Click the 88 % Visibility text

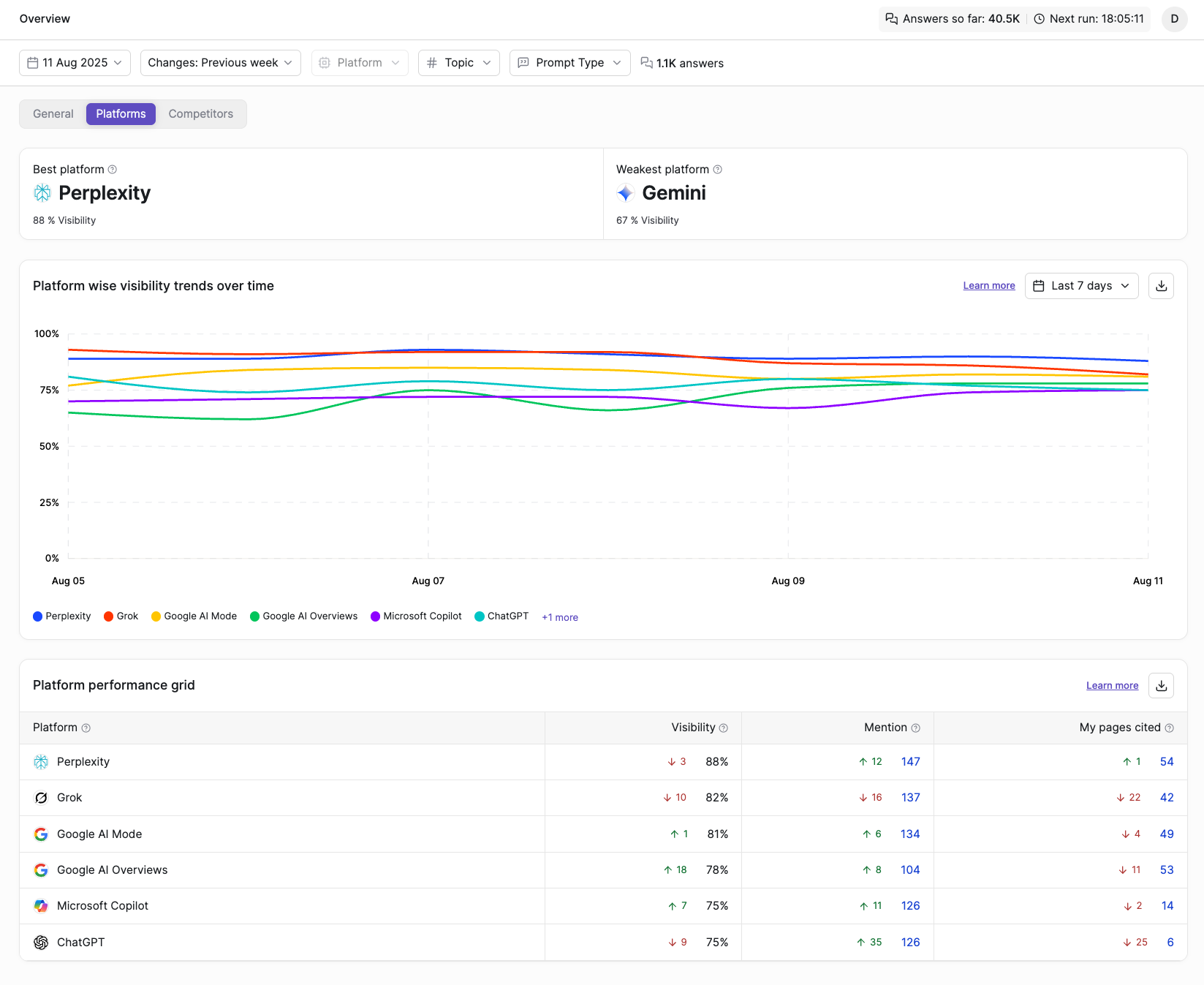coord(64,221)
